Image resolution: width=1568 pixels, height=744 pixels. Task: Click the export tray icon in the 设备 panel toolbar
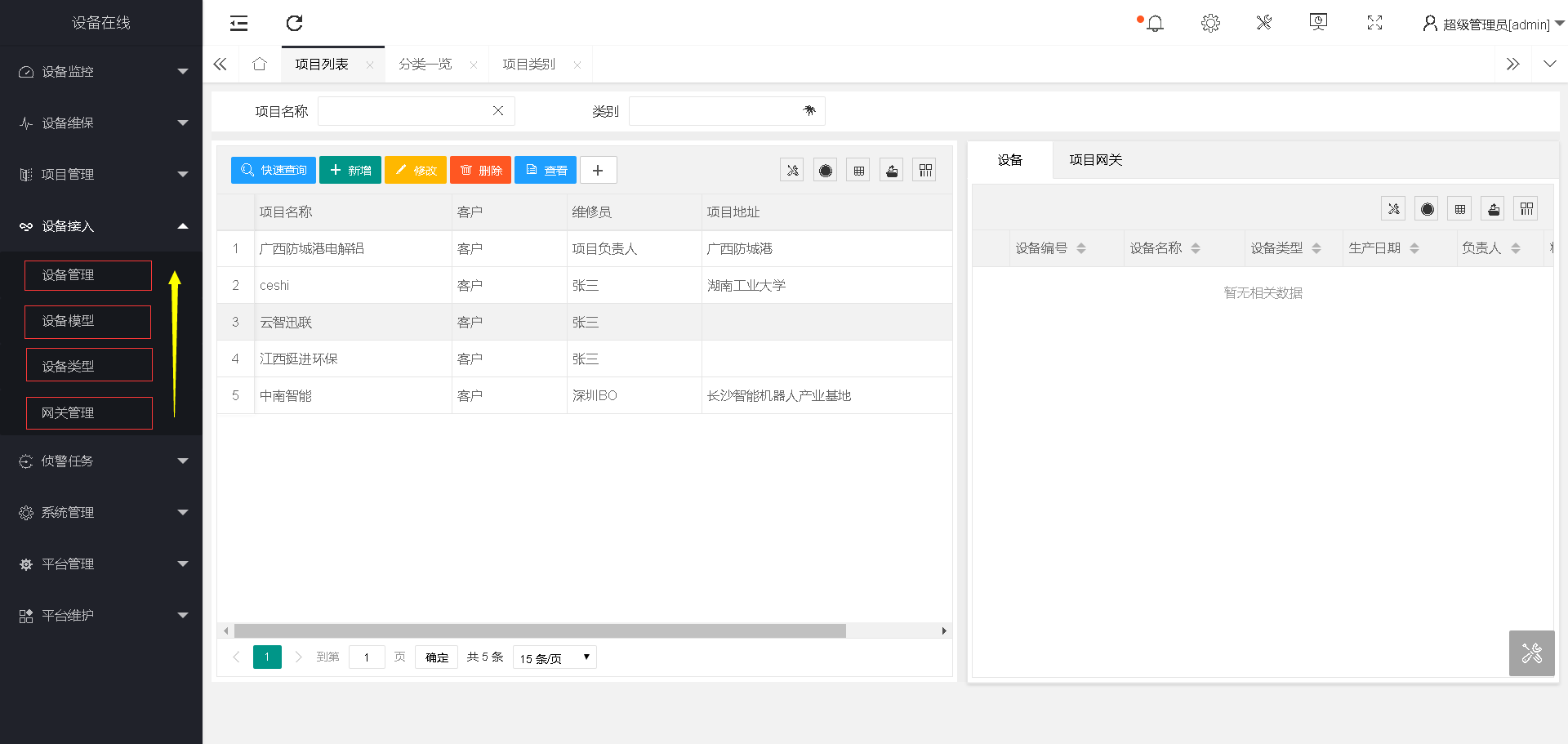tap(1493, 208)
